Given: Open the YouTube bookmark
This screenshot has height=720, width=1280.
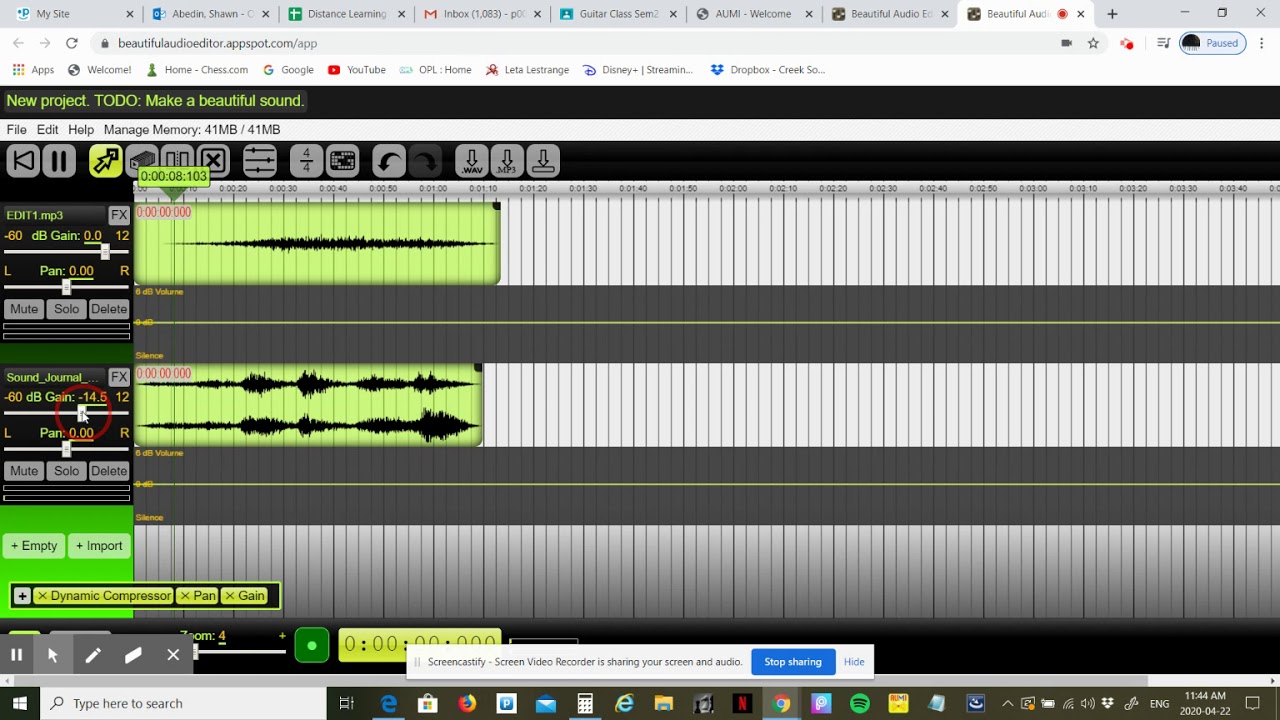Looking at the screenshot, I should click(356, 70).
